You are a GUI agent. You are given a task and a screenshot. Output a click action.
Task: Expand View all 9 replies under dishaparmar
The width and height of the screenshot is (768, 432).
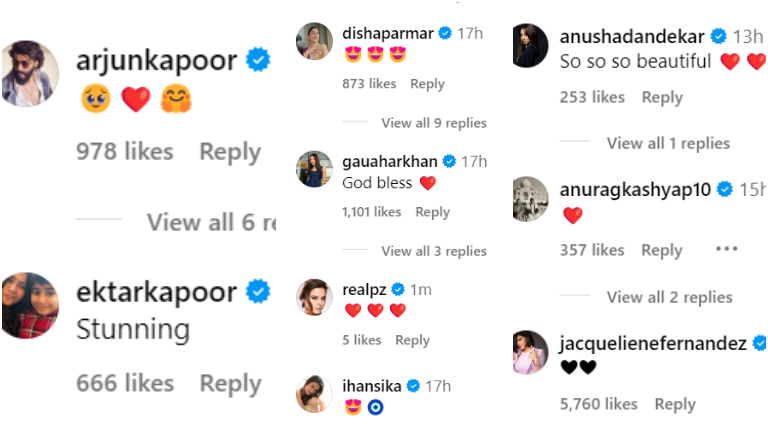tap(434, 123)
